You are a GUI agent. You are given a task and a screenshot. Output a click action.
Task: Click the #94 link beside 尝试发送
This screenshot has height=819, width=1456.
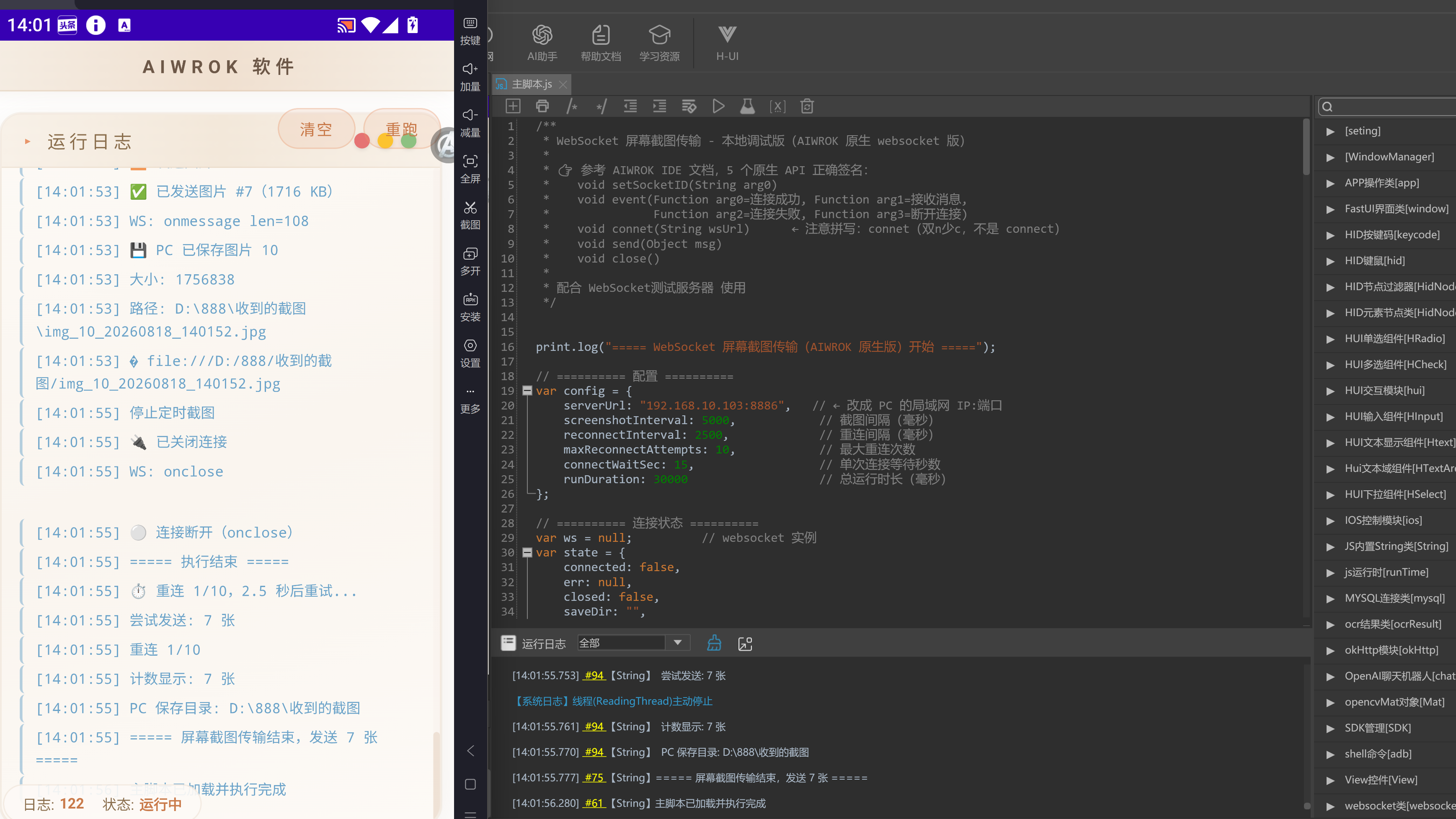tap(594, 675)
